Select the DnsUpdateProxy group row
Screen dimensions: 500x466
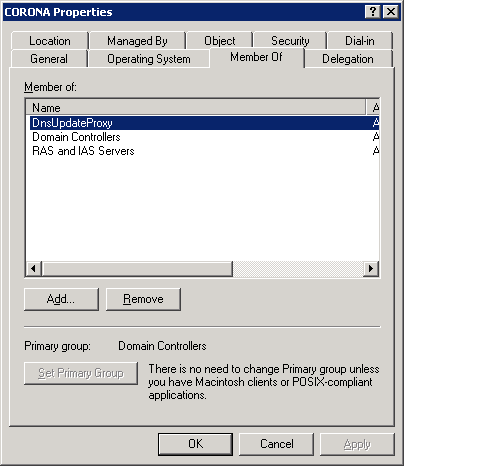pyautogui.click(x=203, y=123)
